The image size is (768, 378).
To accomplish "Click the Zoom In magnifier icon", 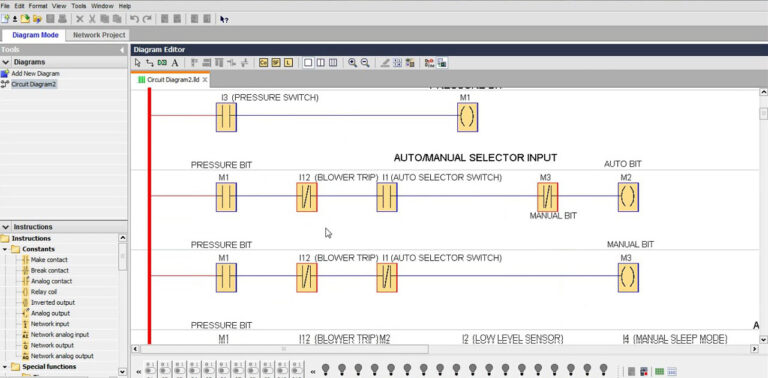I will (x=353, y=63).
